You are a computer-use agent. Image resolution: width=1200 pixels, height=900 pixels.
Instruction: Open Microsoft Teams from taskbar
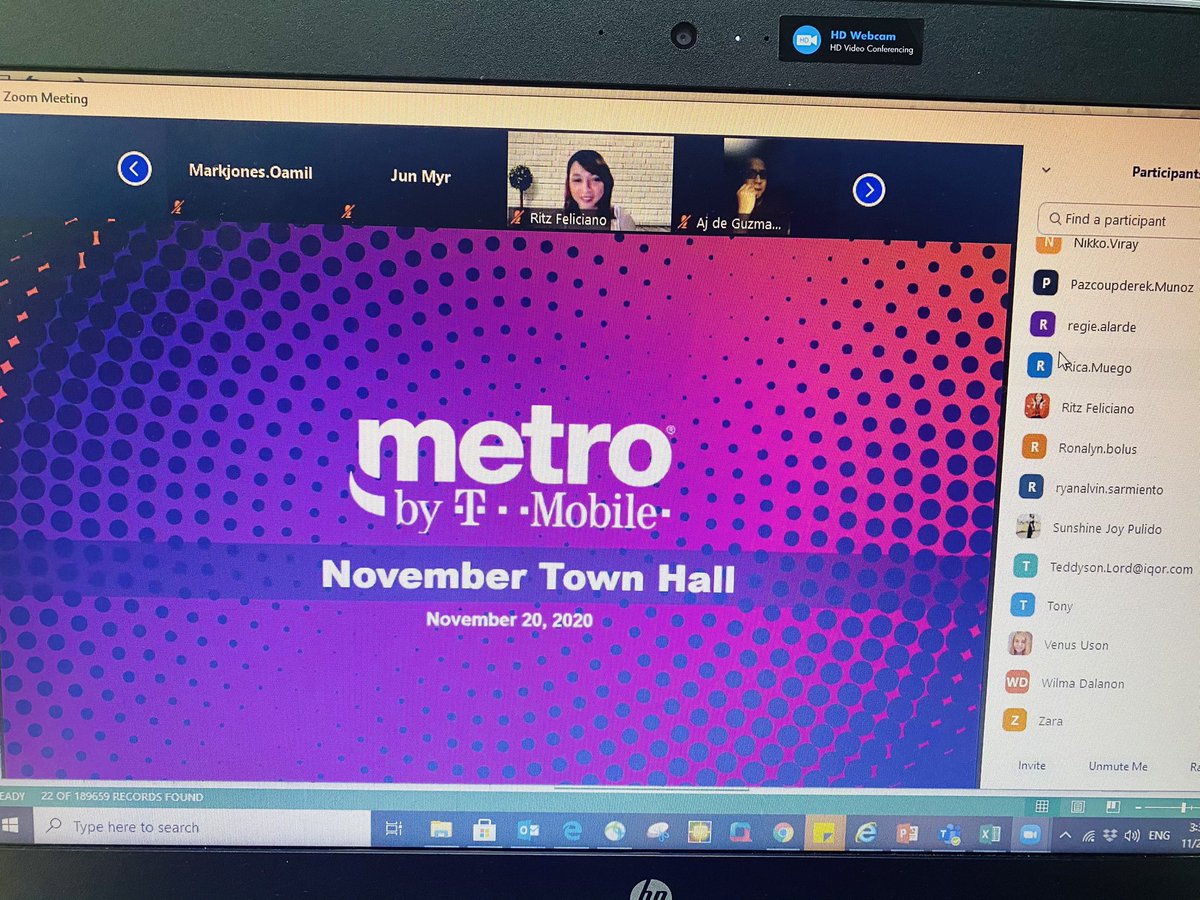[x=948, y=834]
